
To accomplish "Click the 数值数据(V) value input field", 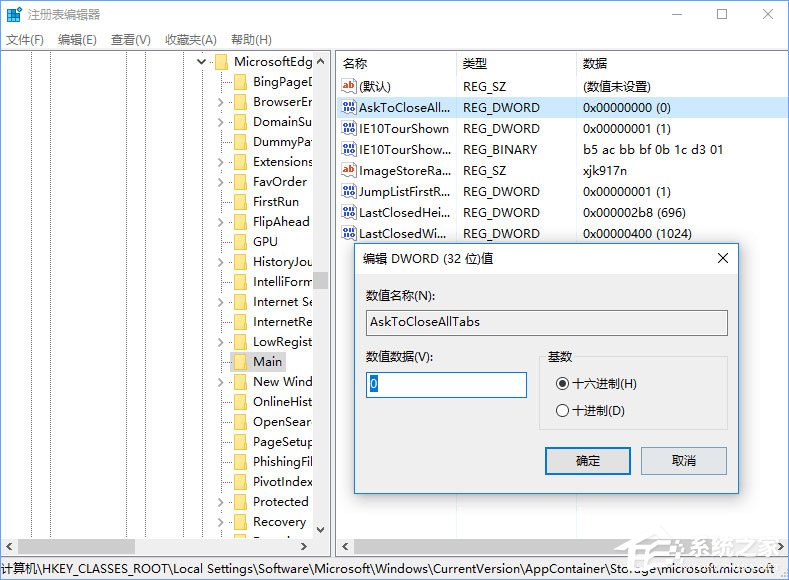I will [x=446, y=385].
